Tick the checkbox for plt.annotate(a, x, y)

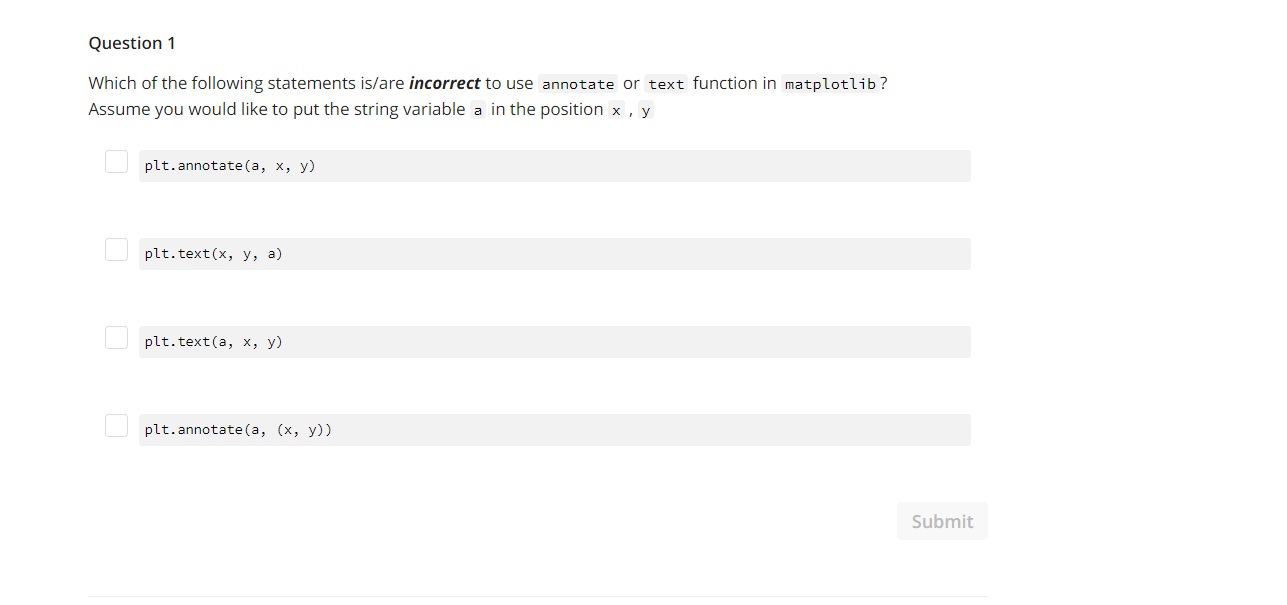pyautogui.click(x=116, y=162)
